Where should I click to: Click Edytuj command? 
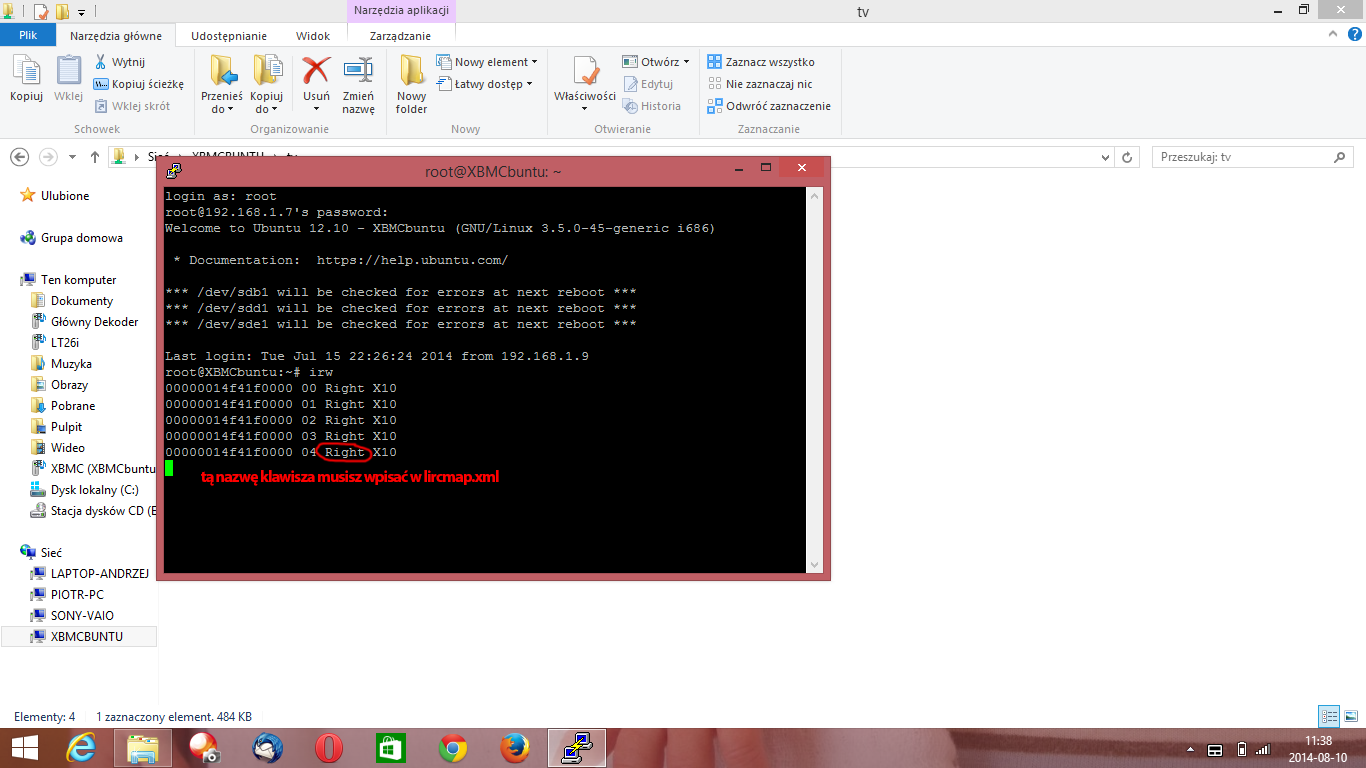click(x=648, y=84)
